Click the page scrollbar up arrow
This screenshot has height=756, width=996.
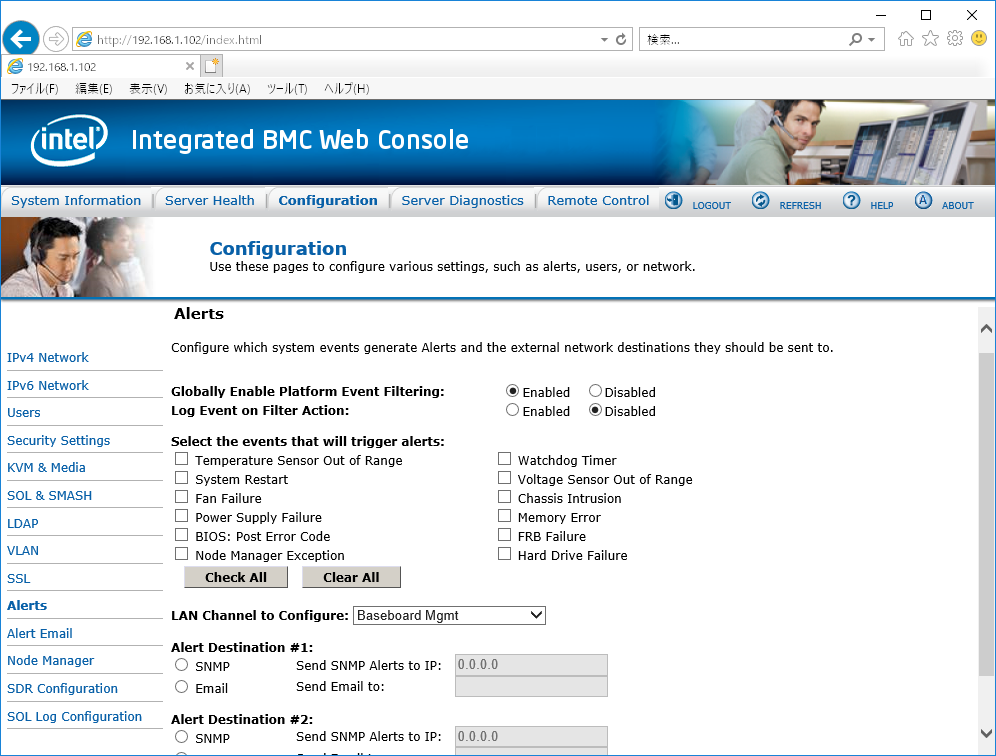pyautogui.click(x=986, y=328)
